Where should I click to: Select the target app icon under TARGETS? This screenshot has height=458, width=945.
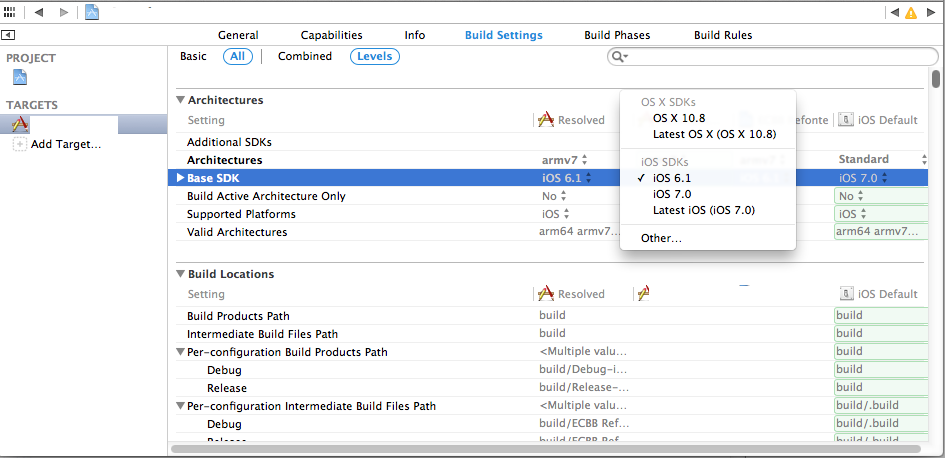[x=20, y=124]
